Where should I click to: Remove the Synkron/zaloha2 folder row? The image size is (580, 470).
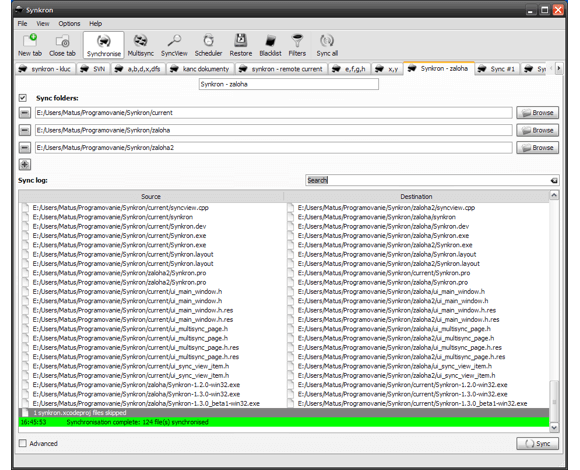(25, 148)
